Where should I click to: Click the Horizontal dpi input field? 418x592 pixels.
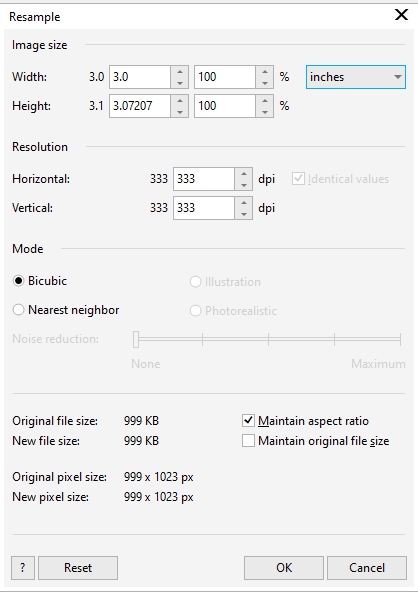point(204,179)
